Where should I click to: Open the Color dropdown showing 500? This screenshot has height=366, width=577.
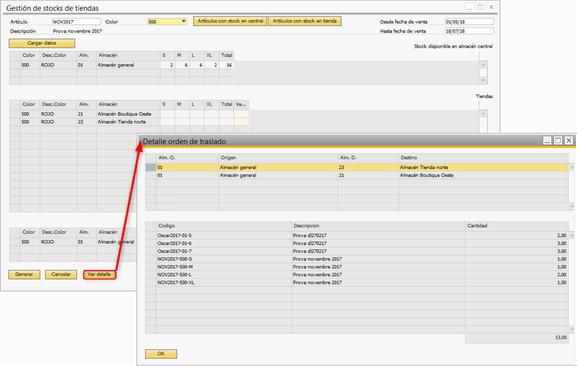pos(167,22)
